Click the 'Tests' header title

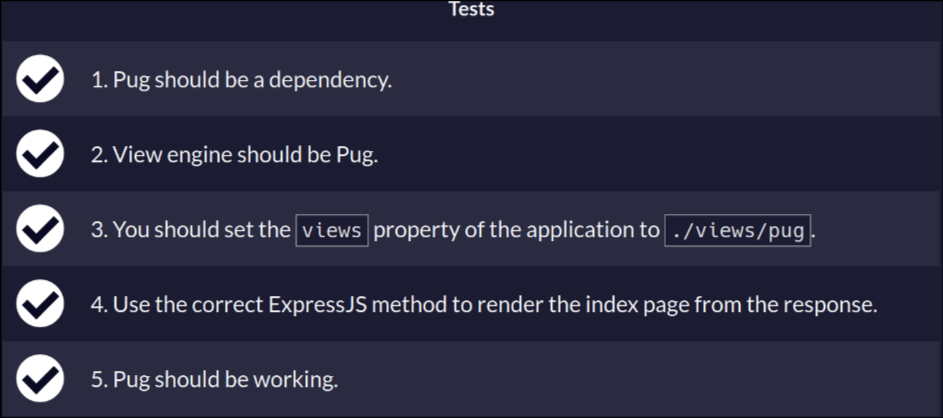coord(472,10)
